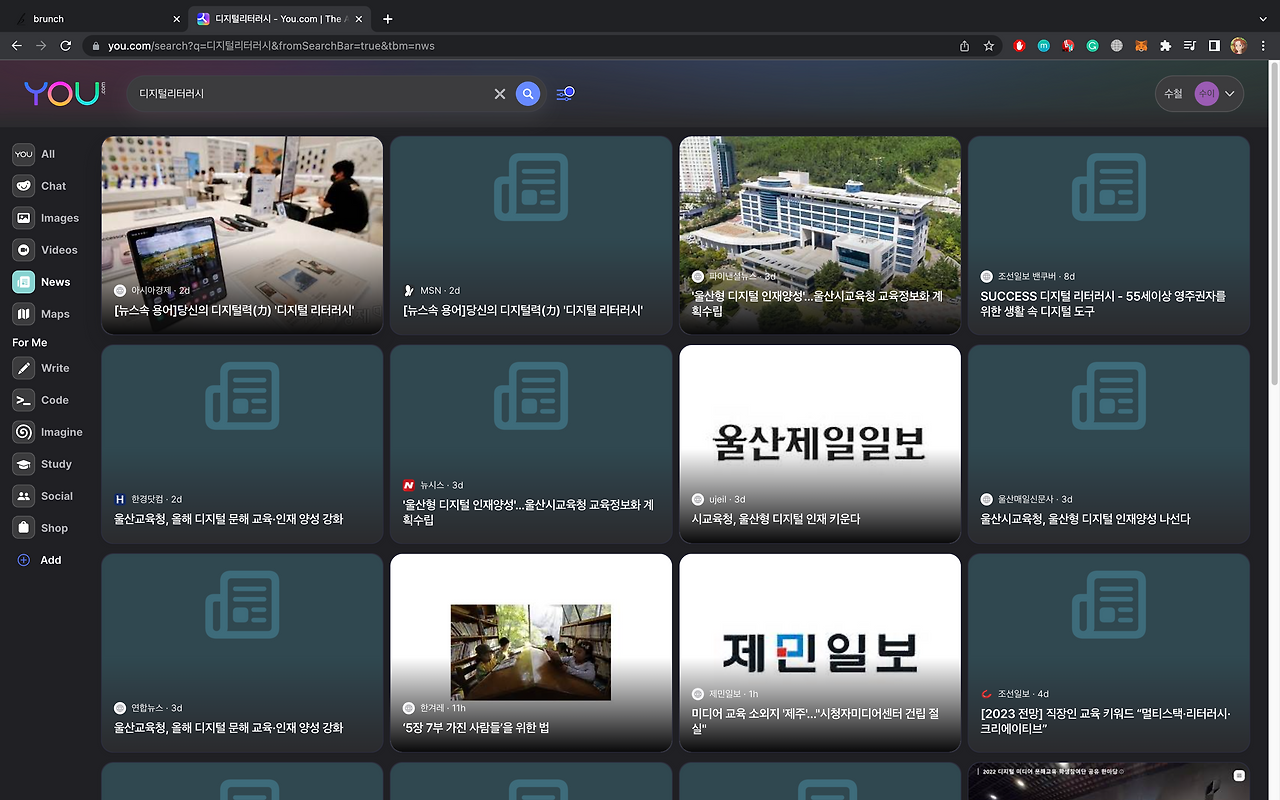
Task: Open the 아시아경제 article about 디지털 리터러시
Action: click(x=234, y=310)
